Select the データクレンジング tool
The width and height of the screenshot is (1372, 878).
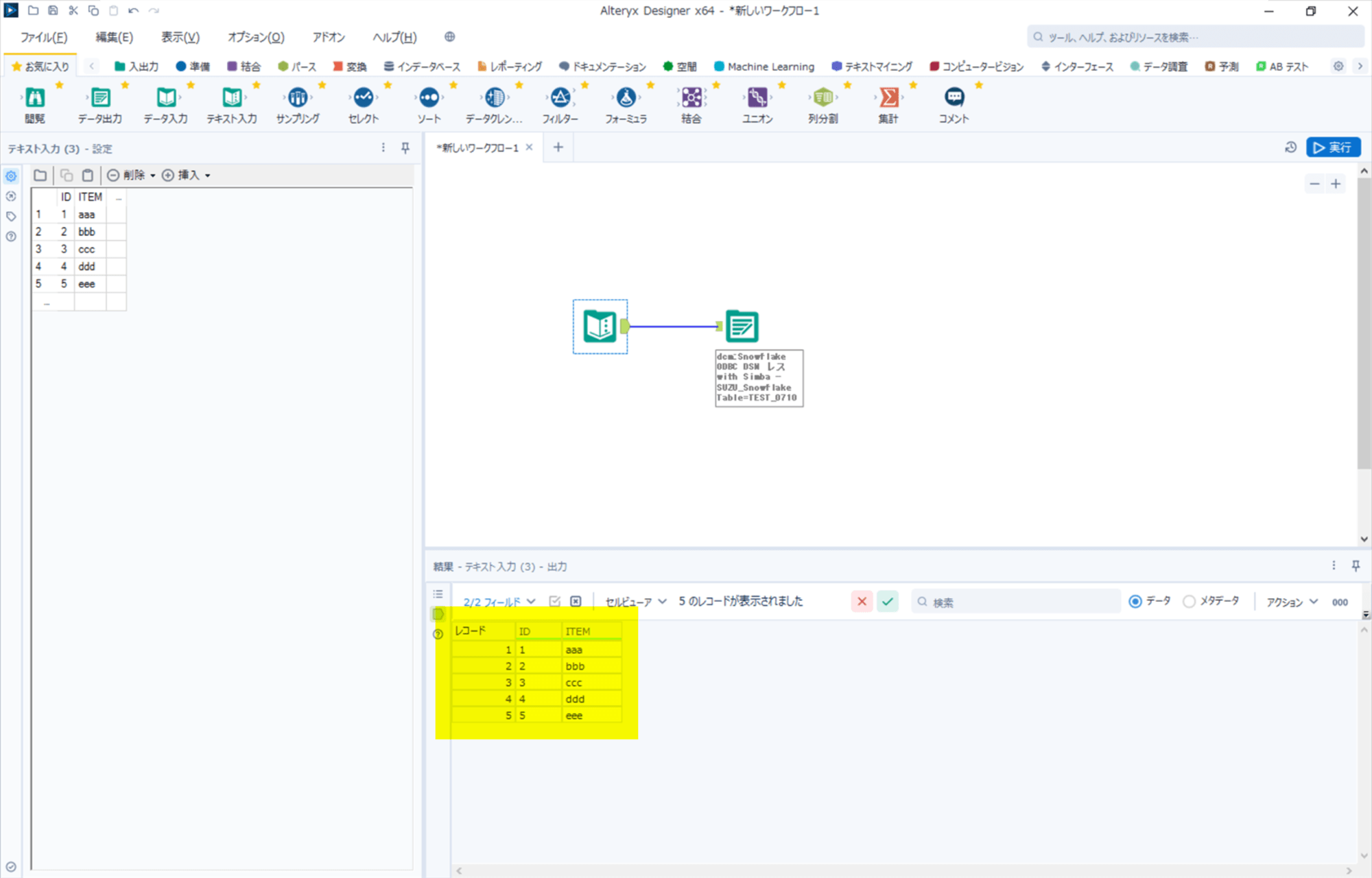coord(495,97)
